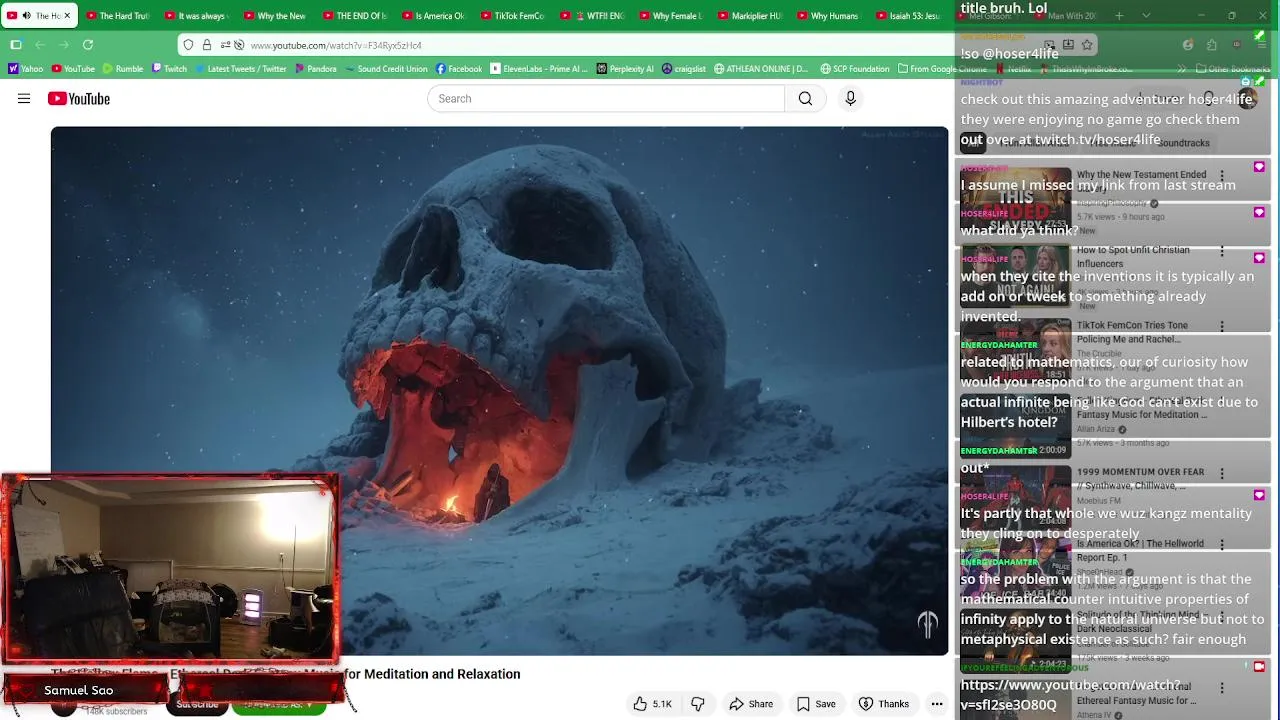
Task: Open the 'From Google' bookmarks folder
Action: pos(942,69)
